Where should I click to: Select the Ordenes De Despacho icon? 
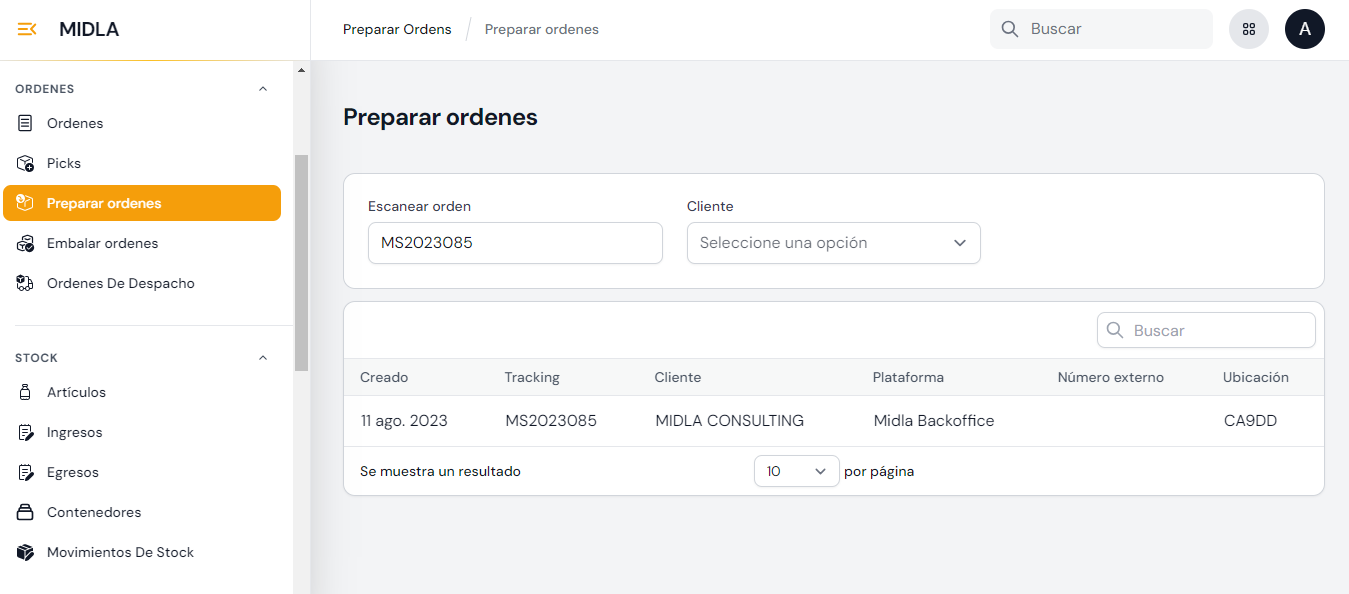pyautogui.click(x=26, y=283)
